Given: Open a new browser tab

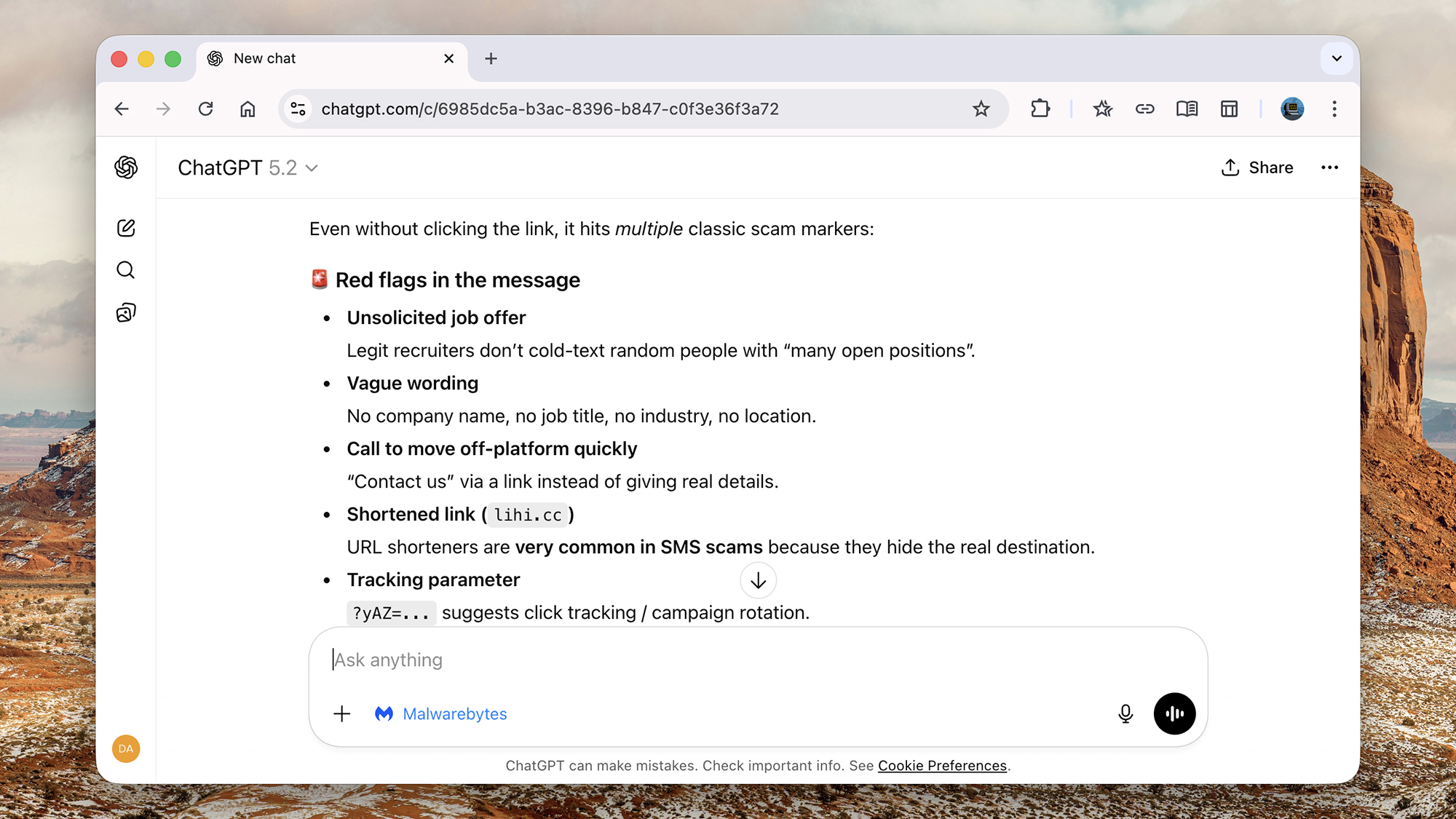Looking at the screenshot, I should click(491, 58).
